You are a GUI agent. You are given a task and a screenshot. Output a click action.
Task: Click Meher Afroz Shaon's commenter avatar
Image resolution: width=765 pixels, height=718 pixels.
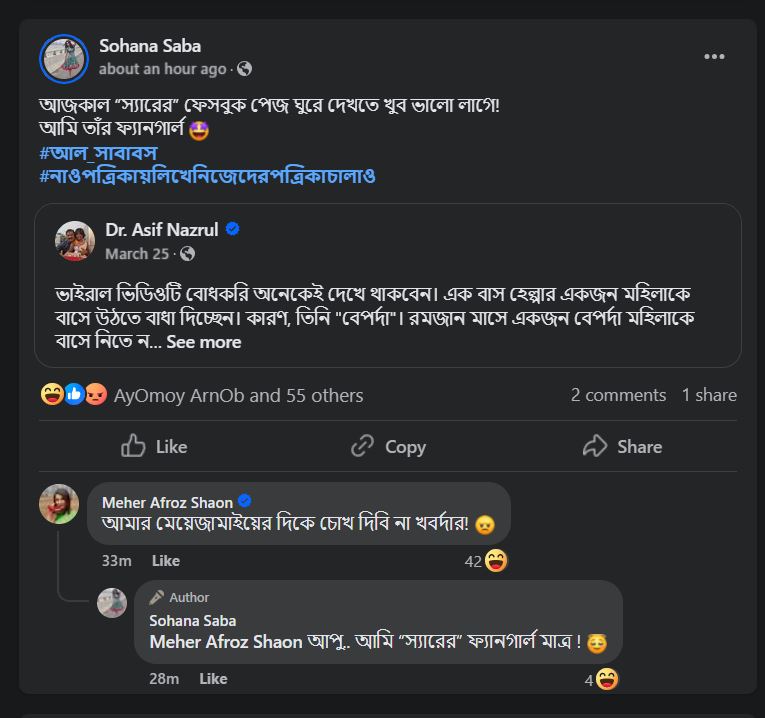click(59, 504)
